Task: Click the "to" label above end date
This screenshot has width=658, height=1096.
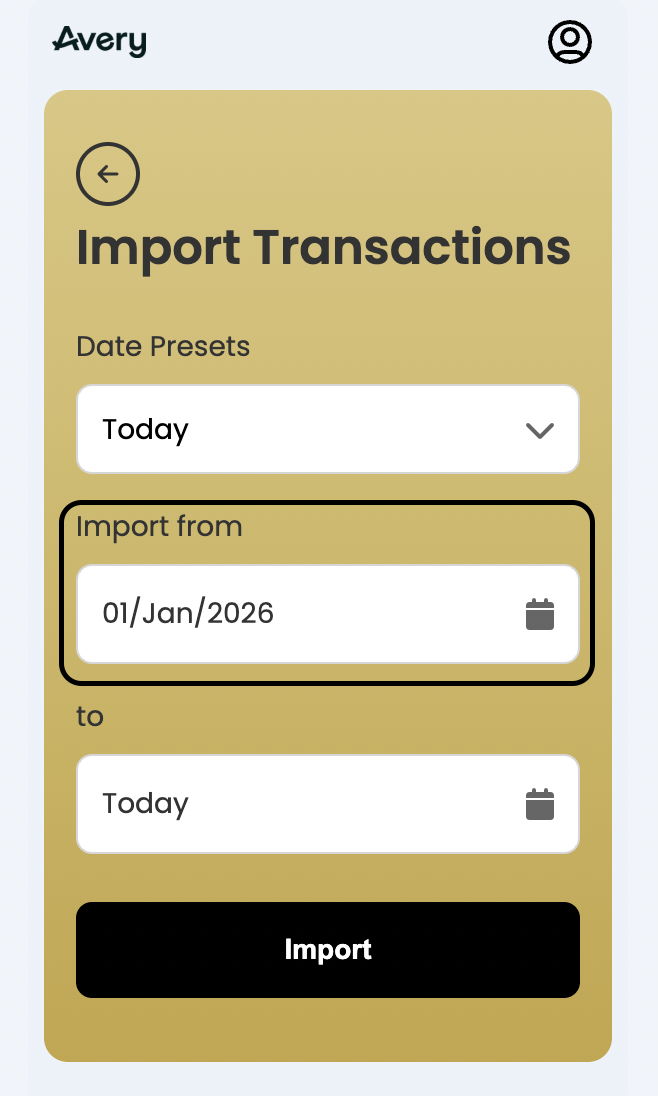Action: click(90, 717)
